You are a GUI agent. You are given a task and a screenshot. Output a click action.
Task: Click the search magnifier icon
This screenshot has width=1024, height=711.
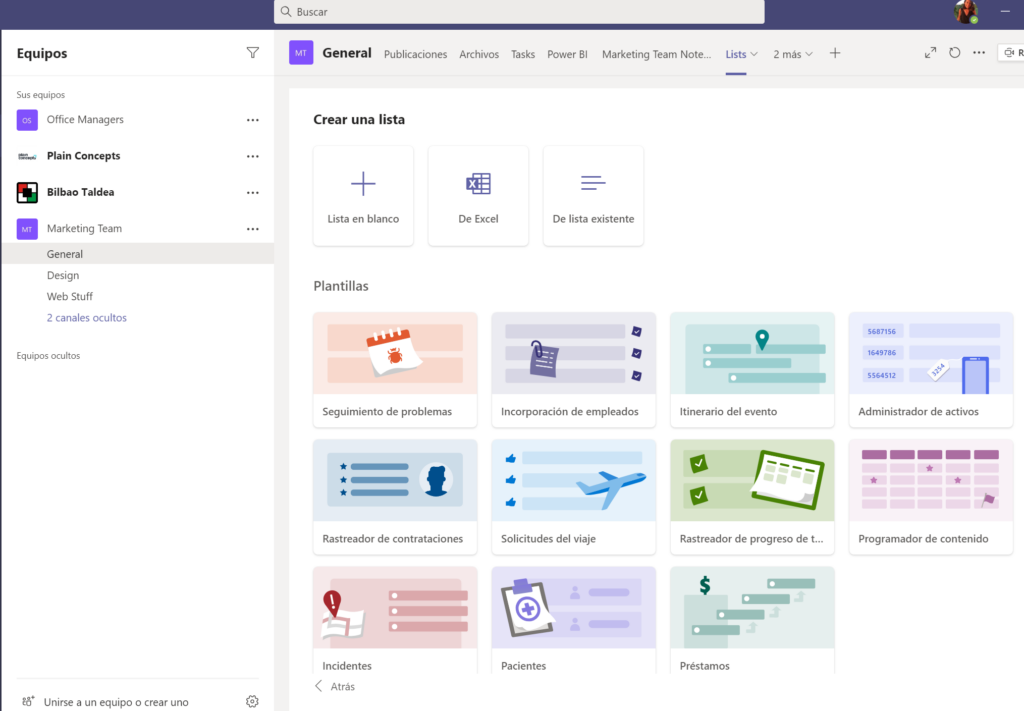click(286, 12)
